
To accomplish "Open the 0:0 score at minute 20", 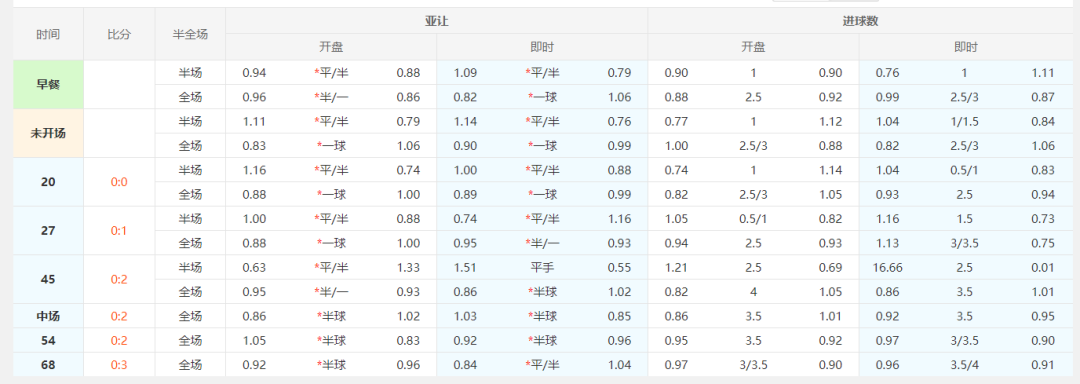I will 119,182.
